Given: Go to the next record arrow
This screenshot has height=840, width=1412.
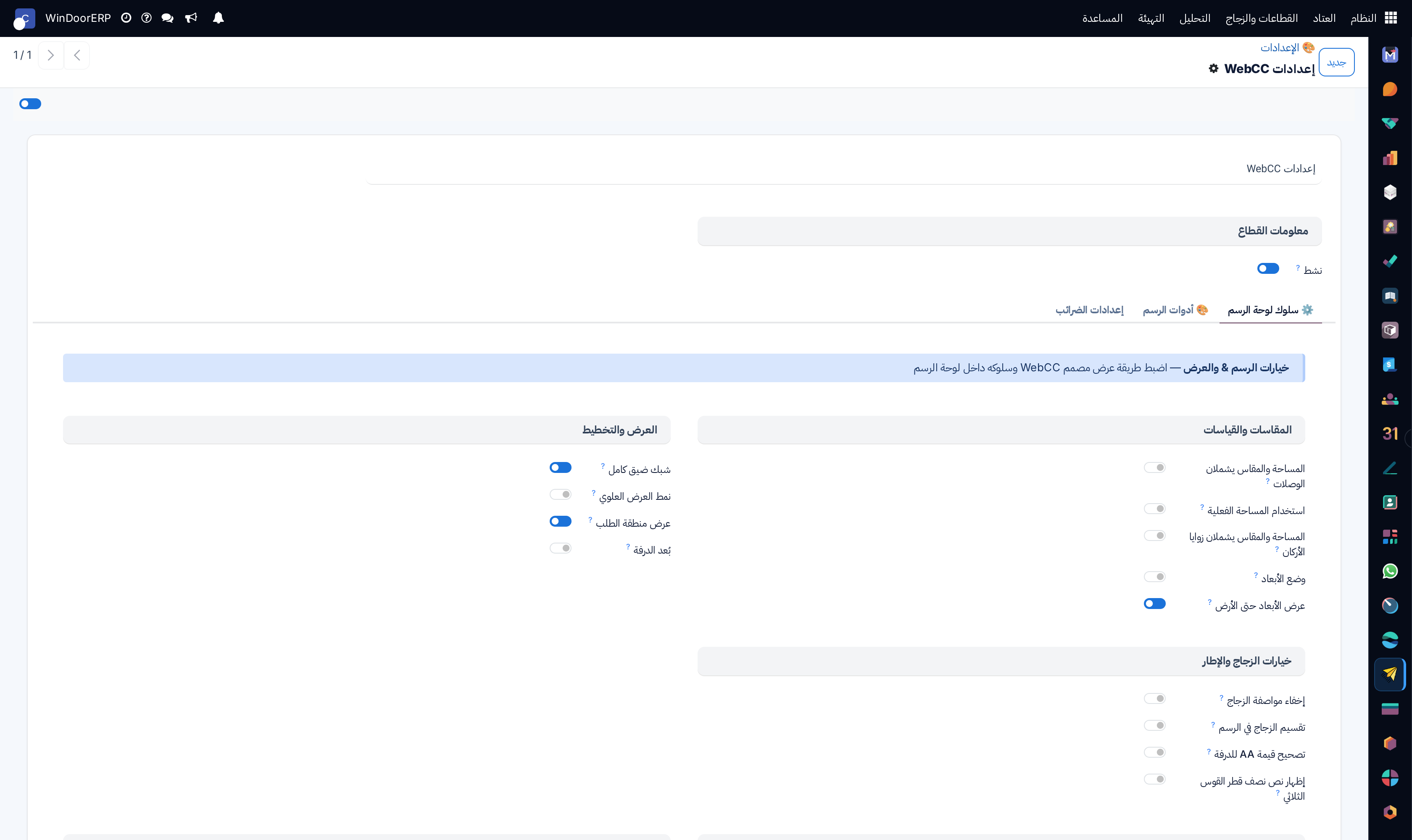Looking at the screenshot, I should [x=51, y=55].
